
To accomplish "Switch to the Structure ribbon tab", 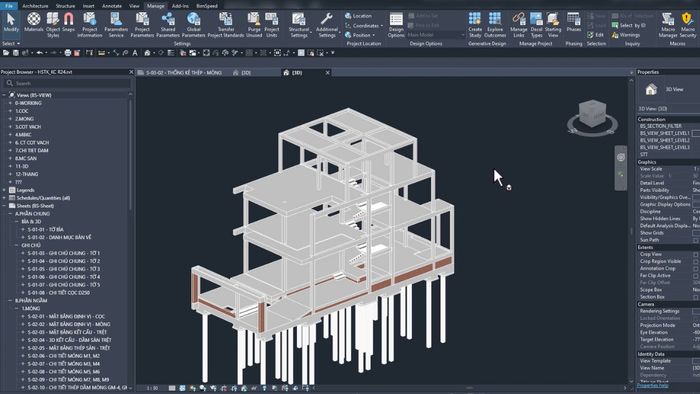I will pos(65,6).
